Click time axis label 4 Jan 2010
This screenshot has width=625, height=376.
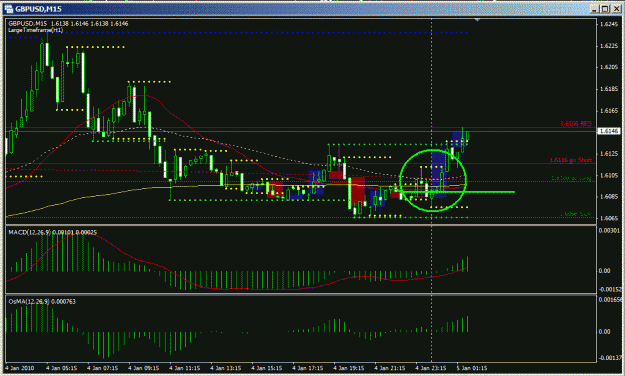(20, 368)
